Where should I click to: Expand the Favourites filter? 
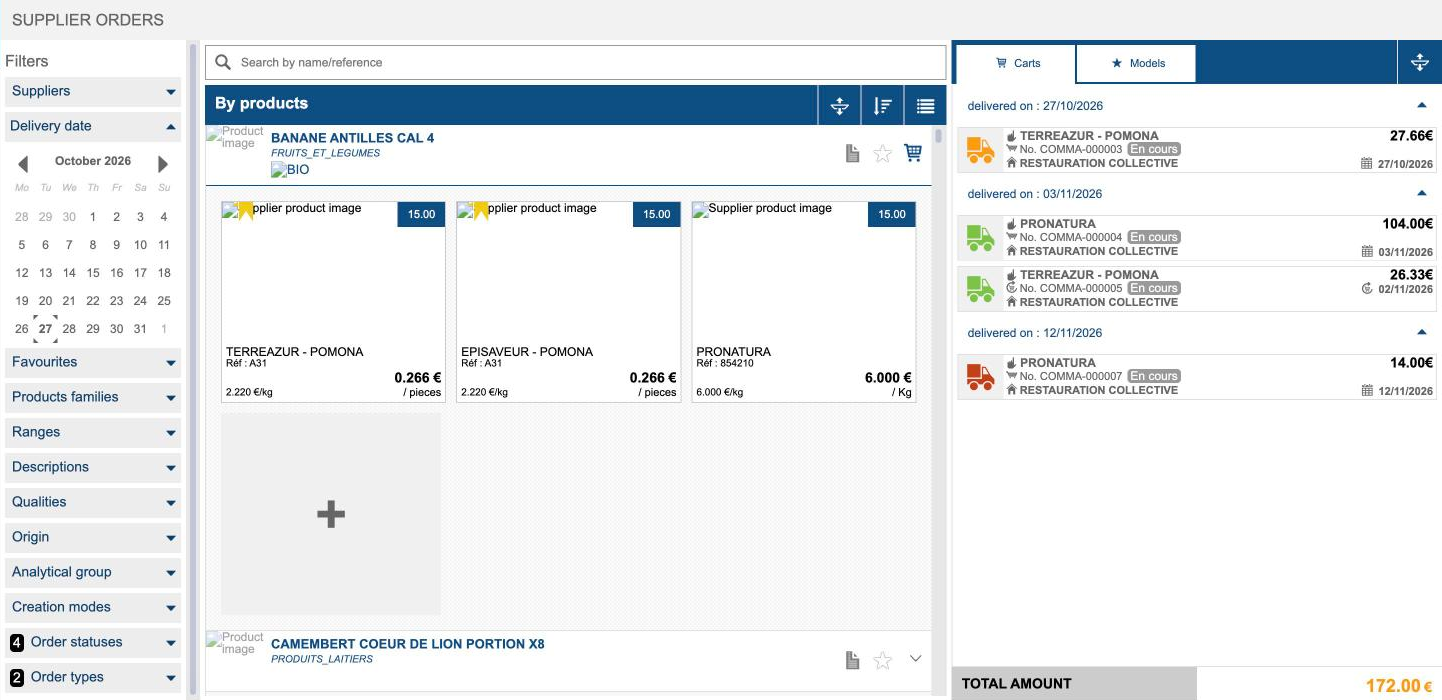pos(93,362)
